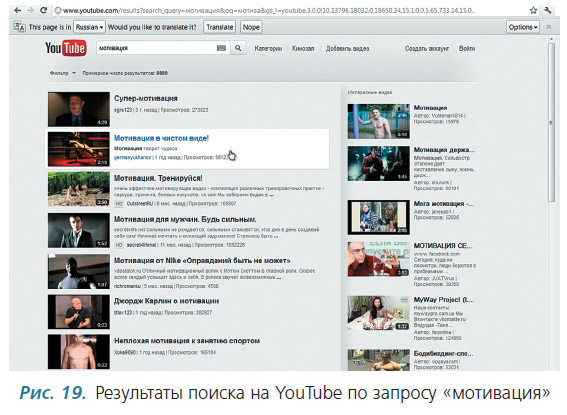567x415 pixels.
Task: Open the Russian language dropdown
Action: tap(89, 27)
